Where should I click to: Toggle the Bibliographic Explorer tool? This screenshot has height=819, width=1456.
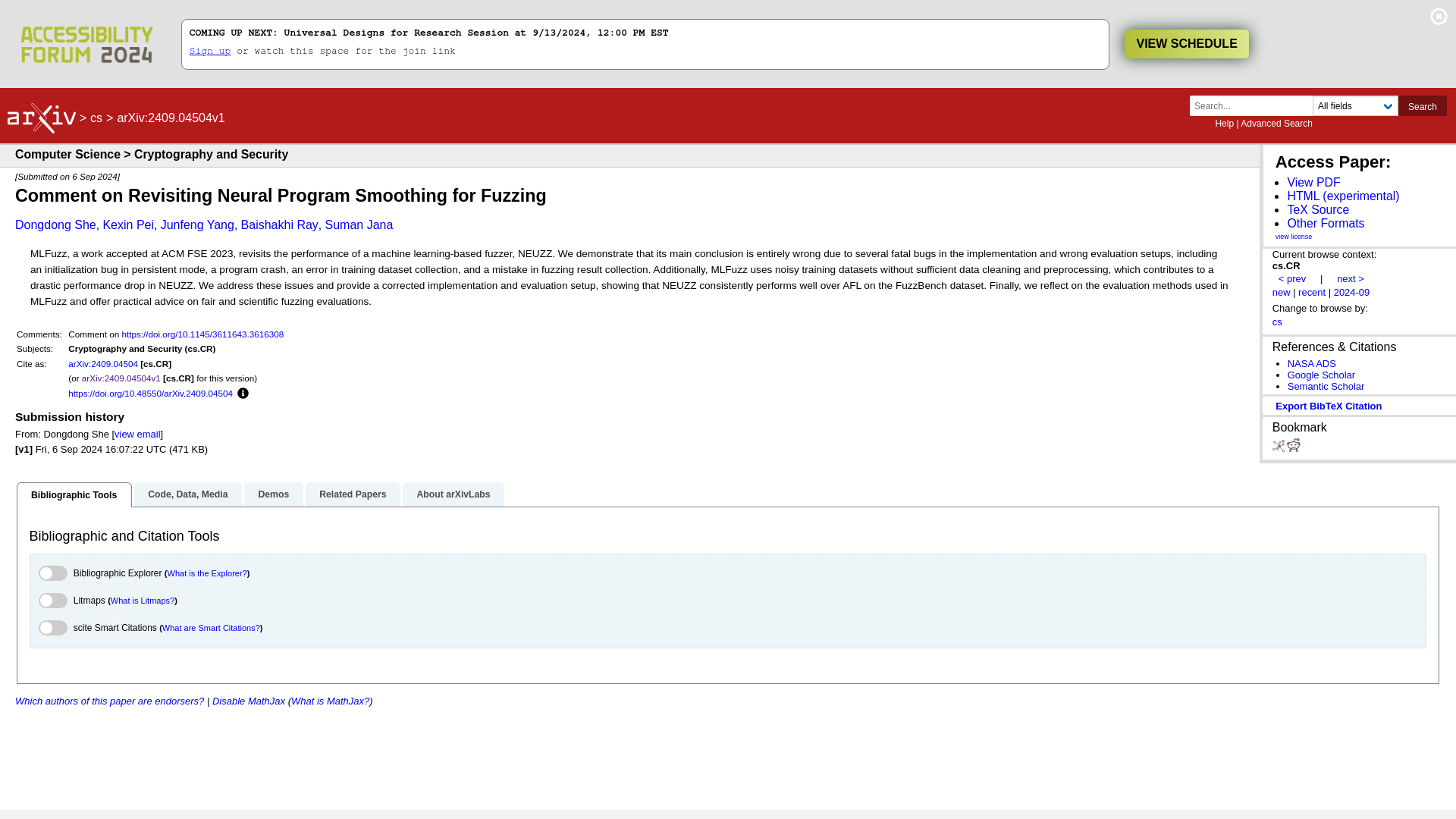(x=52, y=573)
